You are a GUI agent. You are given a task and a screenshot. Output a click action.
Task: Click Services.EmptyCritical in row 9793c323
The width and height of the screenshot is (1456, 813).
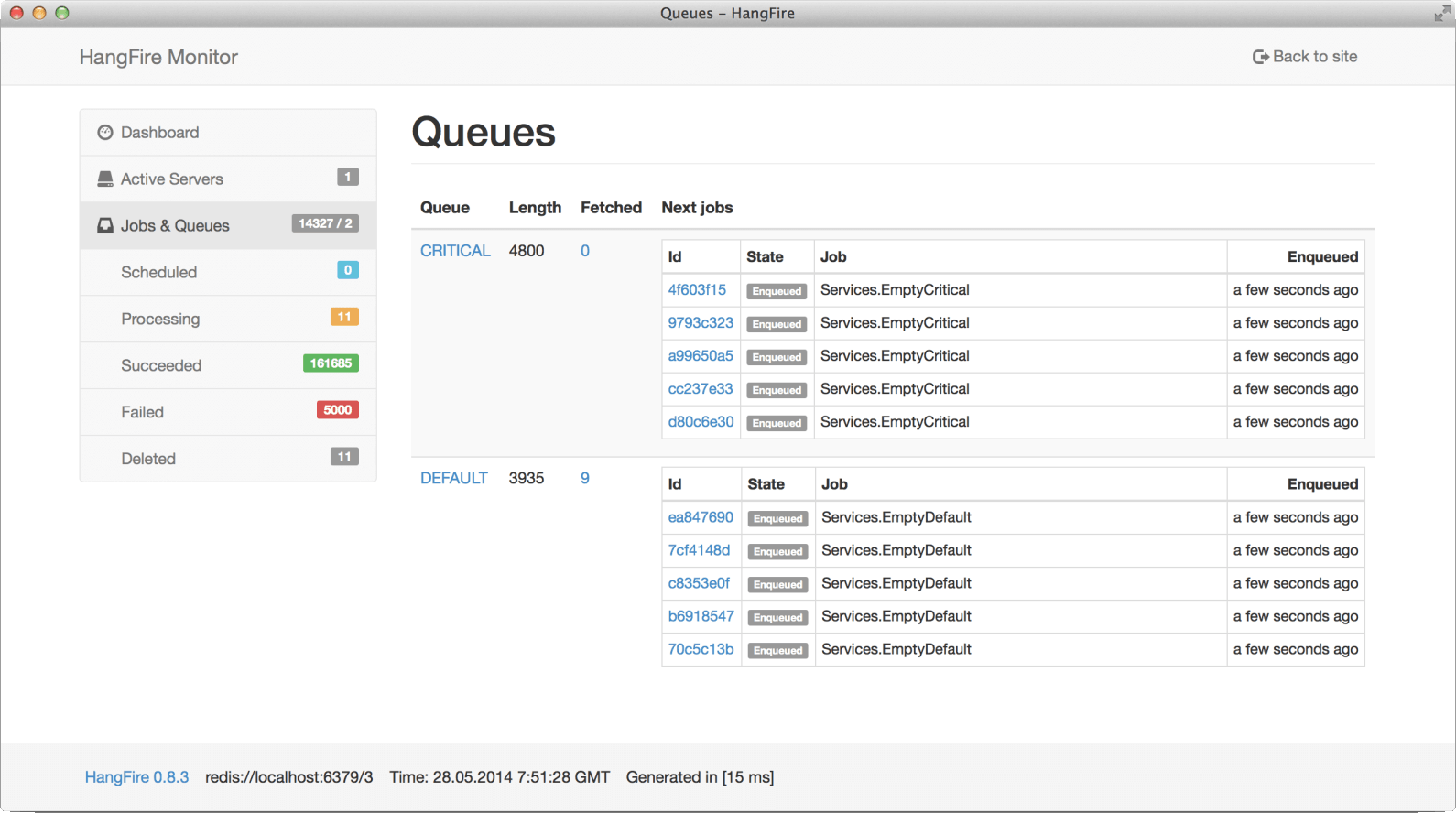[x=895, y=323]
